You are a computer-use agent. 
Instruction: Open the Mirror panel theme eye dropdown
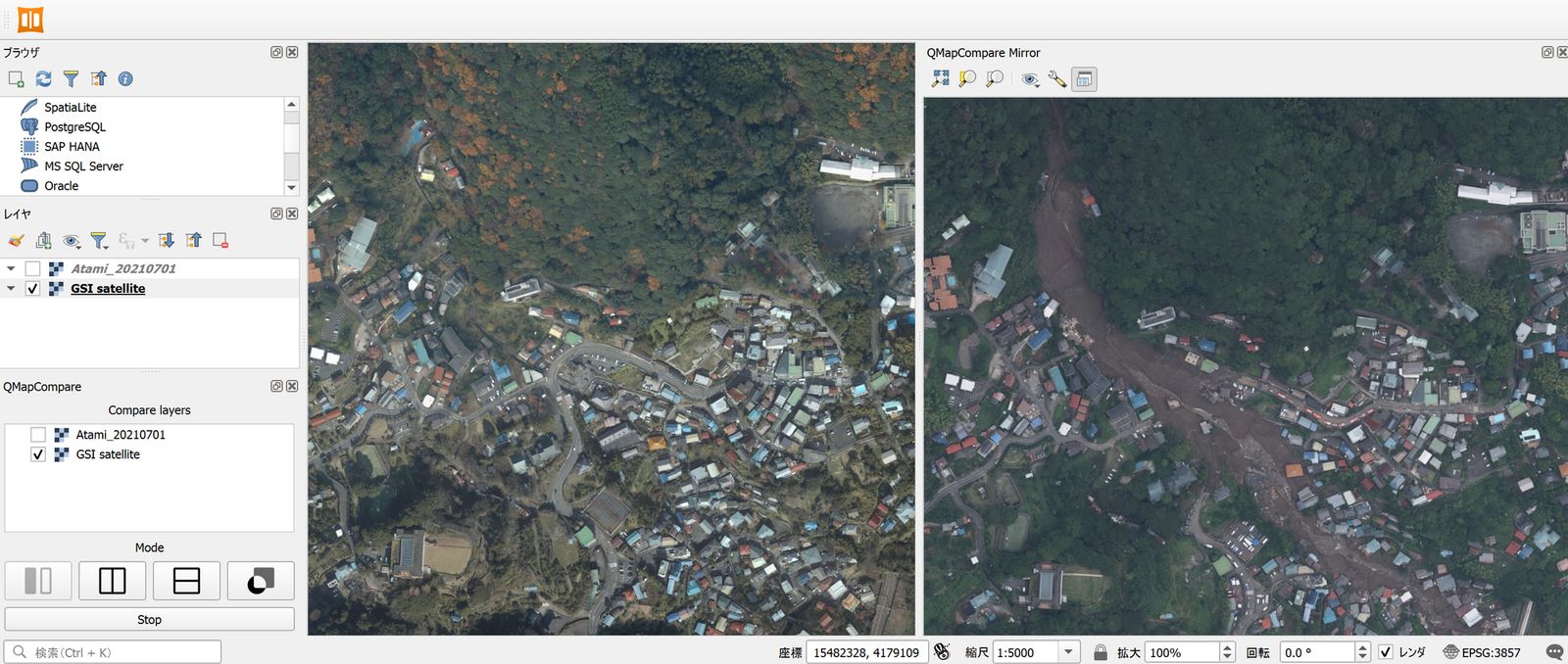1030,78
